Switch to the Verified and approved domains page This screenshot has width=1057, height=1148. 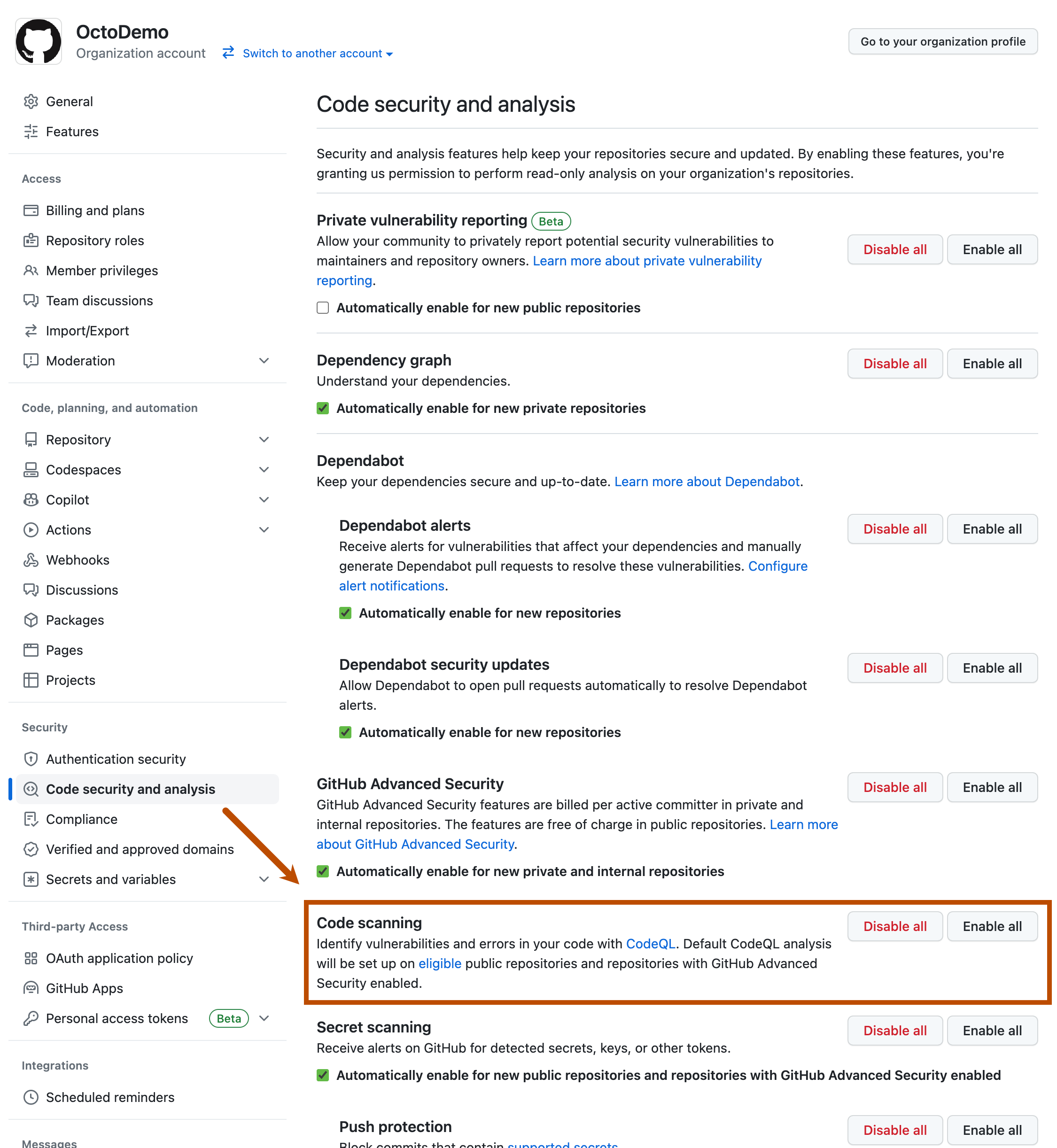[x=139, y=849]
